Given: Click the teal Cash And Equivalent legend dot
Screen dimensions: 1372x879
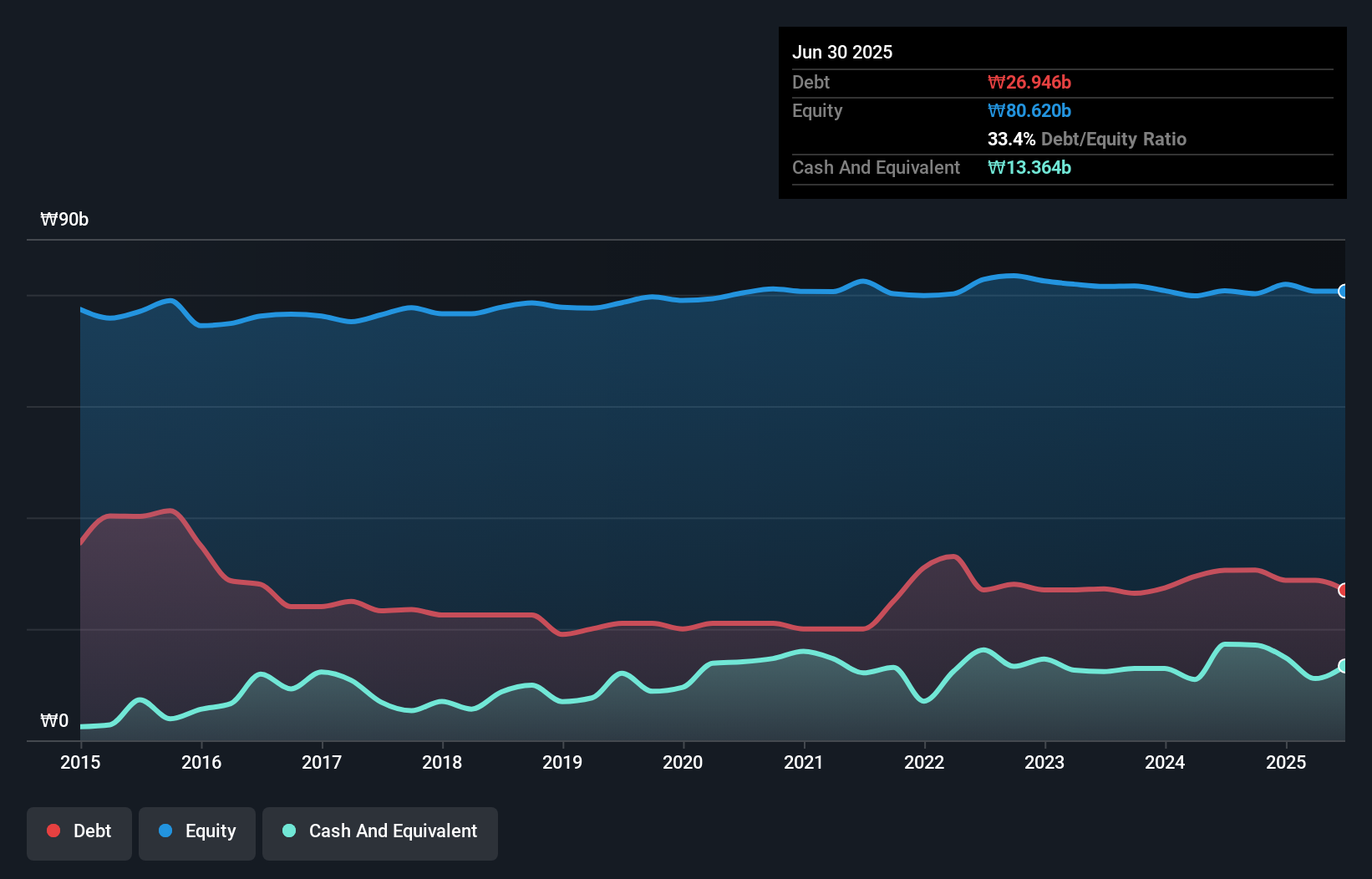Looking at the screenshot, I should pyautogui.click(x=289, y=831).
